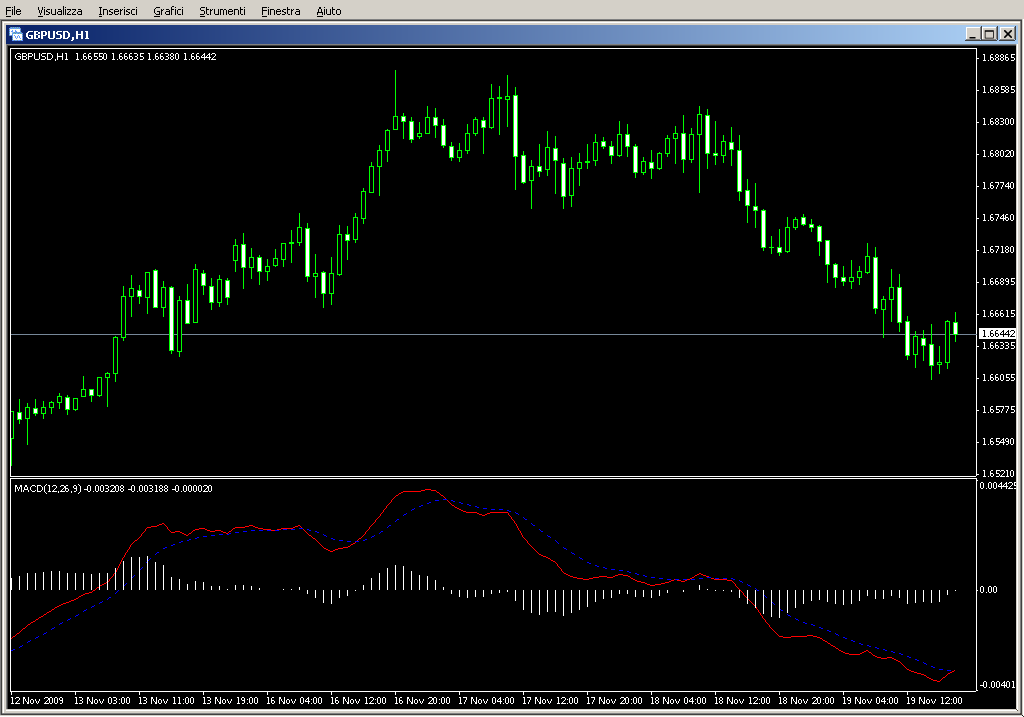Close the GBPUSD,H1 chart window
The width and height of the screenshot is (1024, 717).
click(1008, 34)
